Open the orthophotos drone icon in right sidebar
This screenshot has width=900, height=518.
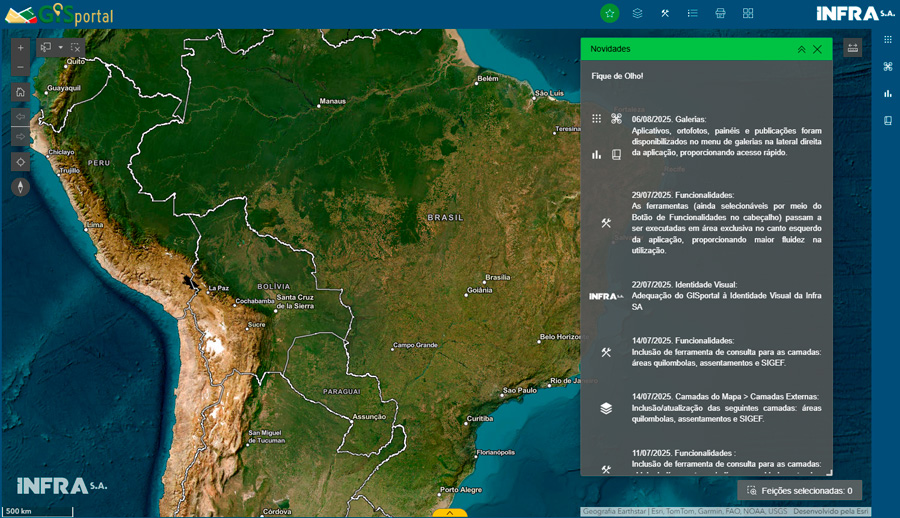888,67
